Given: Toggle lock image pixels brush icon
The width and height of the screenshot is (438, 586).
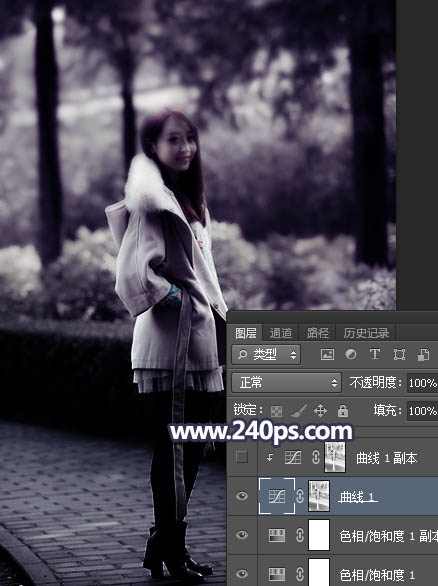Looking at the screenshot, I should (299, 411).
